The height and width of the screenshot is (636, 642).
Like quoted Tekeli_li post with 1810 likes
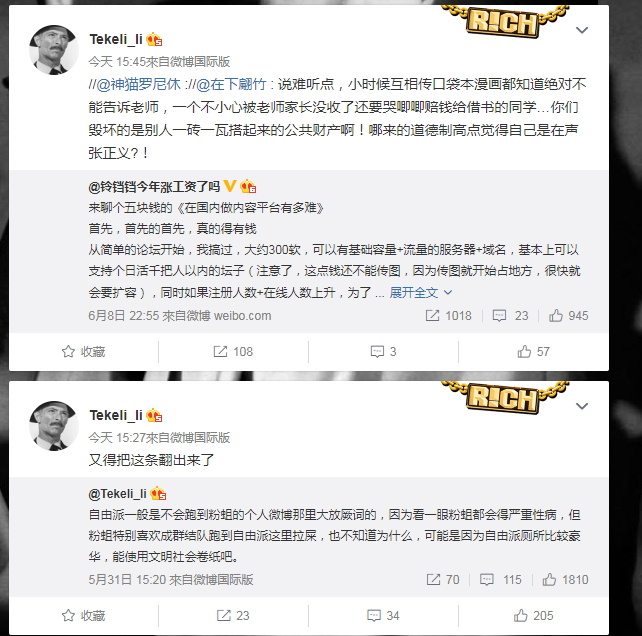tap(565, 579)
